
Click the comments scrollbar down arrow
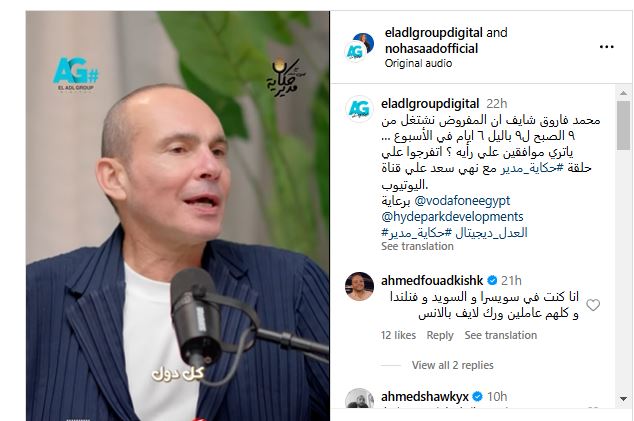point(623,399)
